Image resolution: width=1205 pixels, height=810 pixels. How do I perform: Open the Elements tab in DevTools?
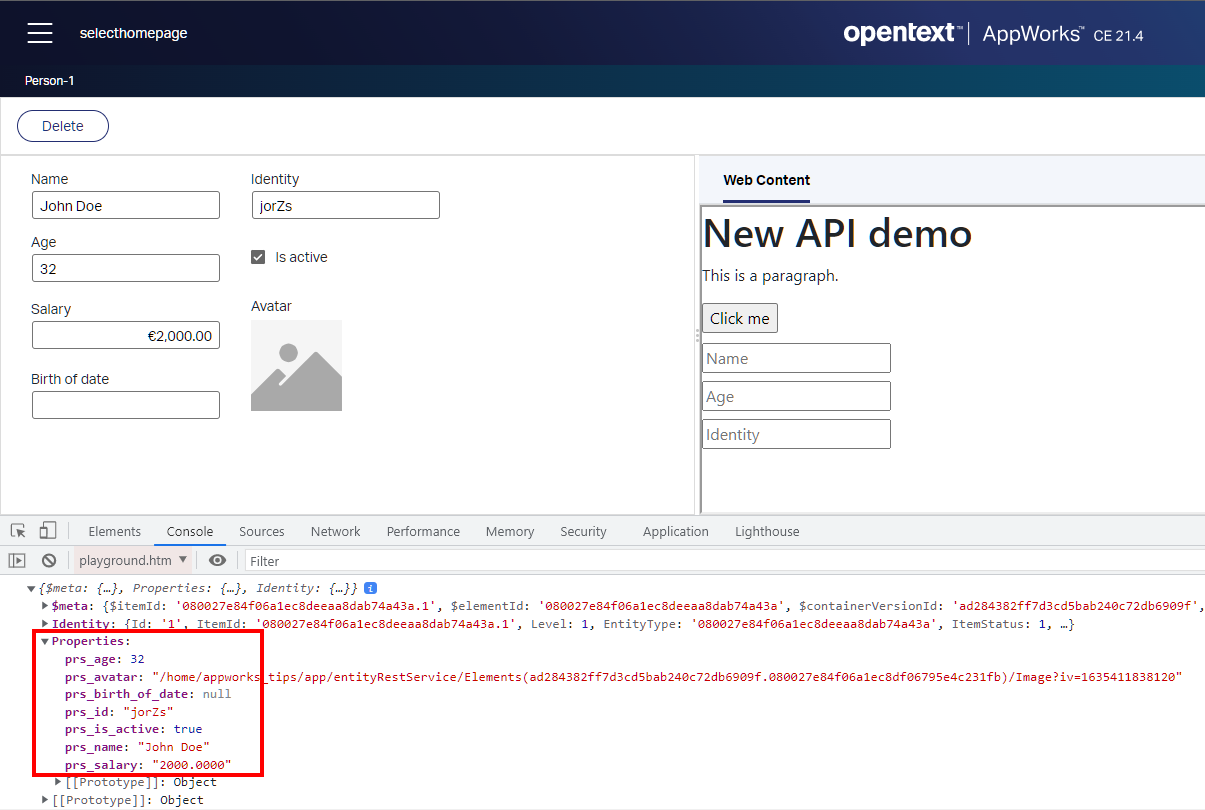[x=114, y=531]
